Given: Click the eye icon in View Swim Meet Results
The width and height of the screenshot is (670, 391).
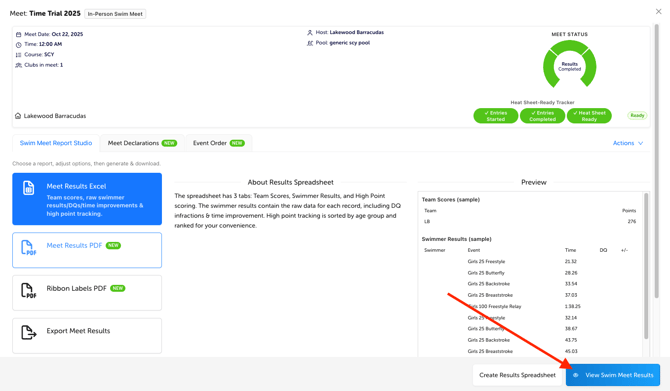Looking at the screenshot, I should [x=576, y=375].
